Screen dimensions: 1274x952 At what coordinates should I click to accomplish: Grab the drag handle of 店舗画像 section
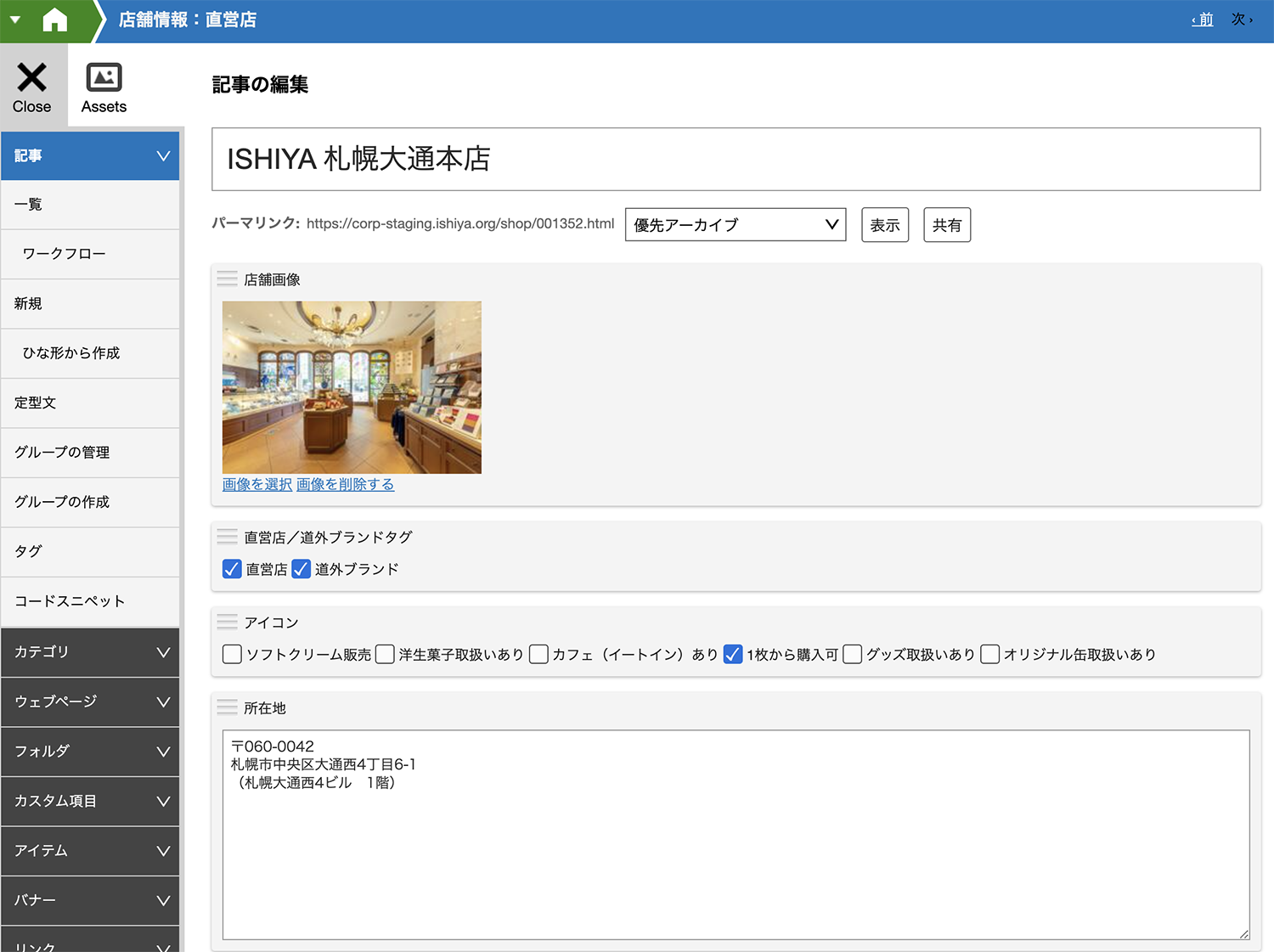point(228,279)
